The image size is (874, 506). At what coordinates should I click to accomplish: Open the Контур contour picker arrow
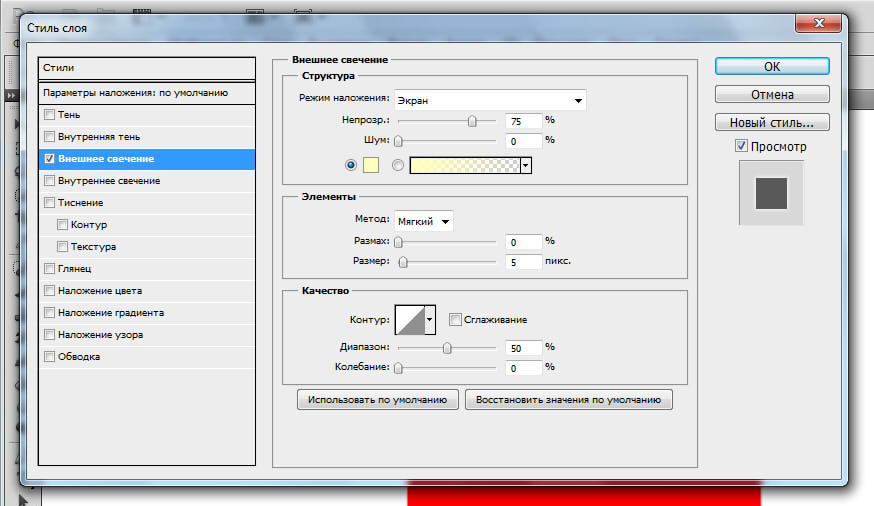point(430,320)
